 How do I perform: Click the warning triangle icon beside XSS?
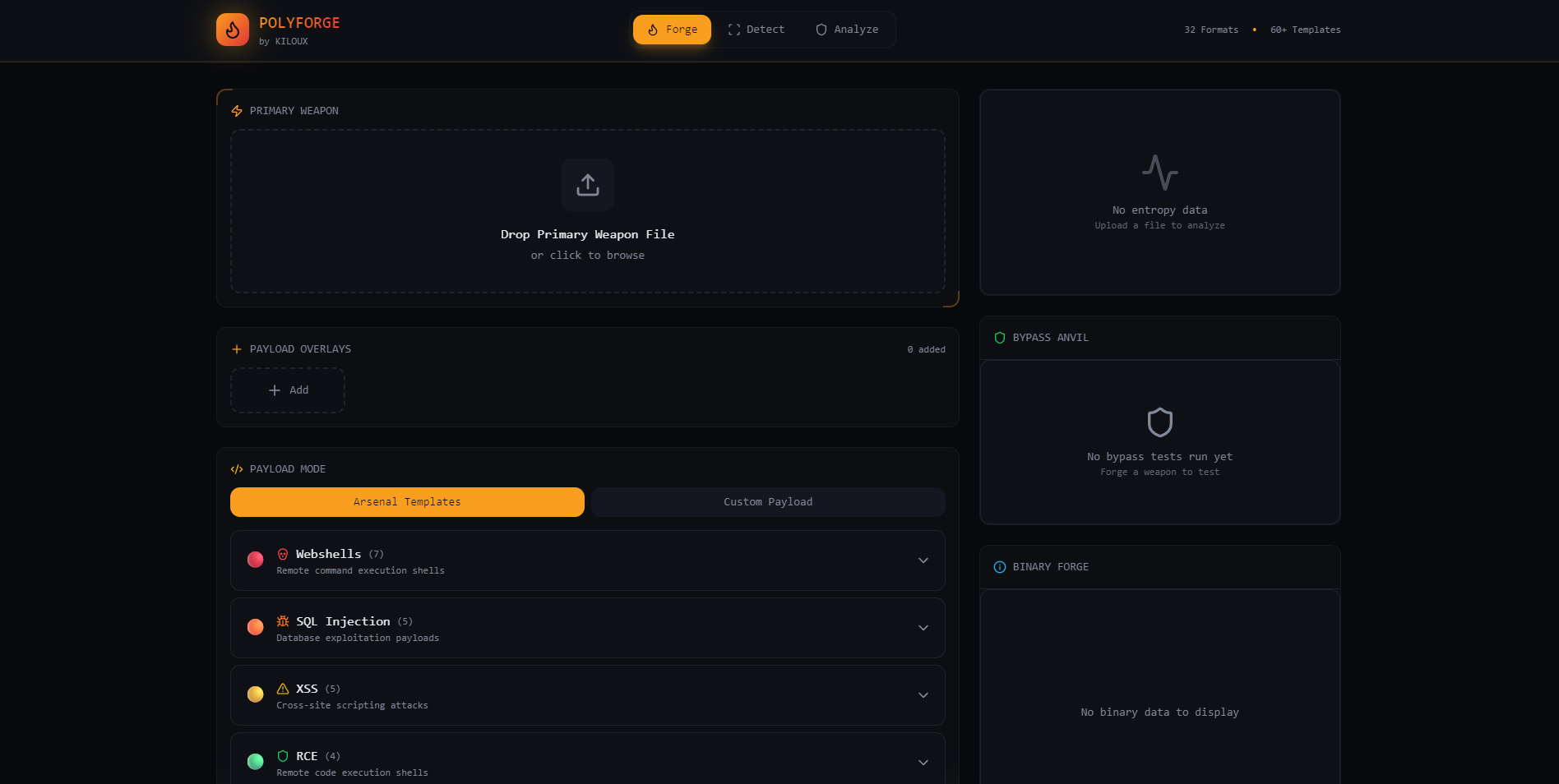tap(283, 689)
